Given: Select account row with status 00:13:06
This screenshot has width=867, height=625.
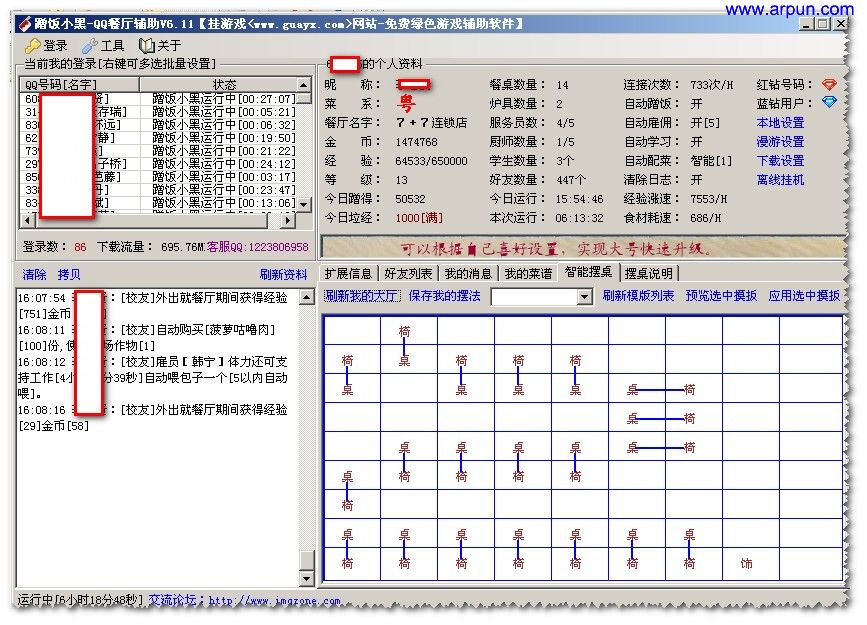Looking at the screenshot, I should pos(159,203).
